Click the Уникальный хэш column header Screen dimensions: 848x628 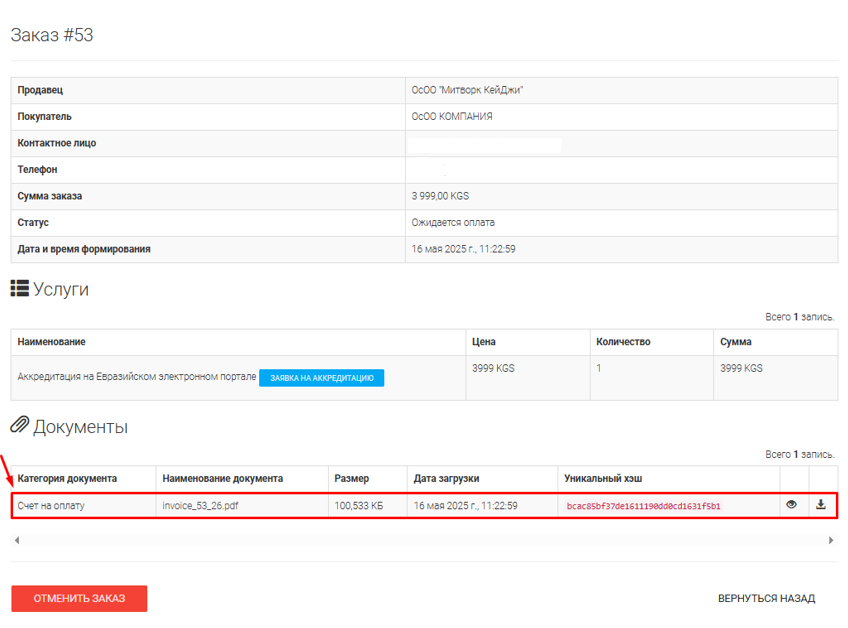[603, 478]
